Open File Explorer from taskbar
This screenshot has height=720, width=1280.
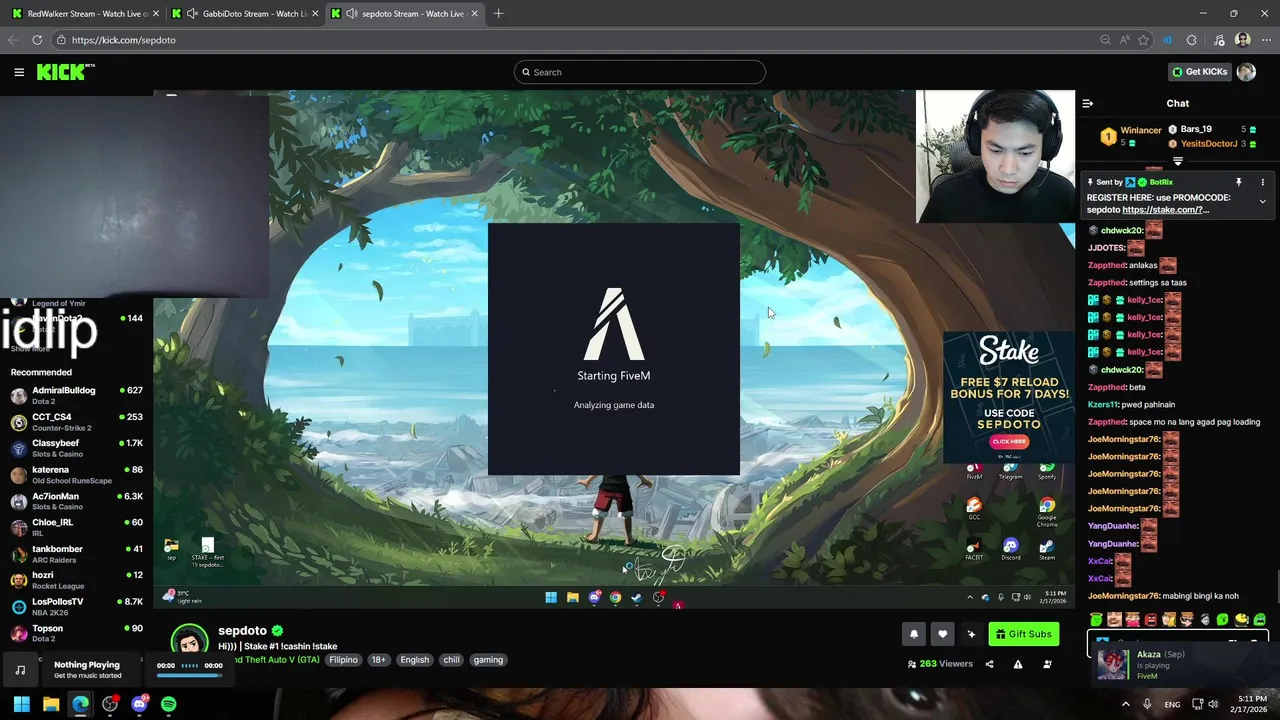pos(51,704)
